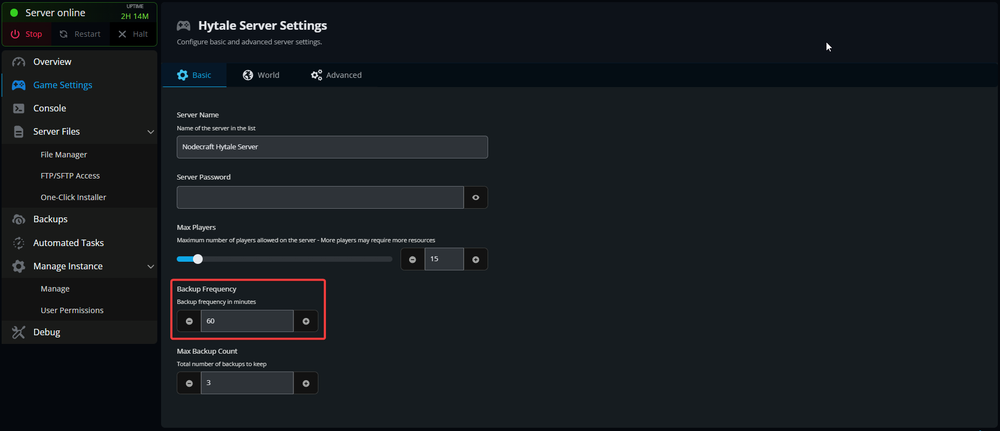Click the green Server online status dot
This screenshot has width=1000, height=431.
tap(14, 13)
